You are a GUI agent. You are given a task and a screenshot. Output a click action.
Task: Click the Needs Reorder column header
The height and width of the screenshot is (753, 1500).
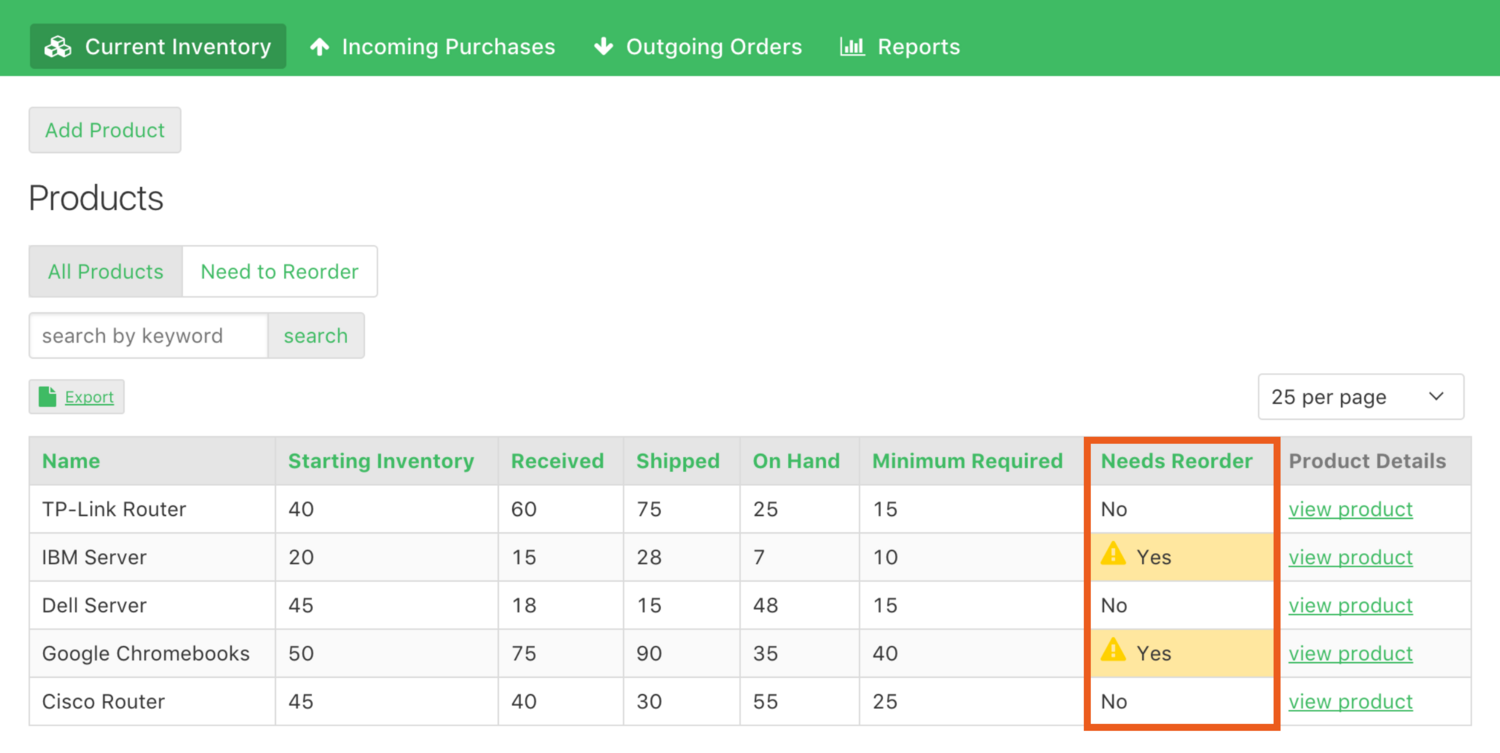point(1177,461)
